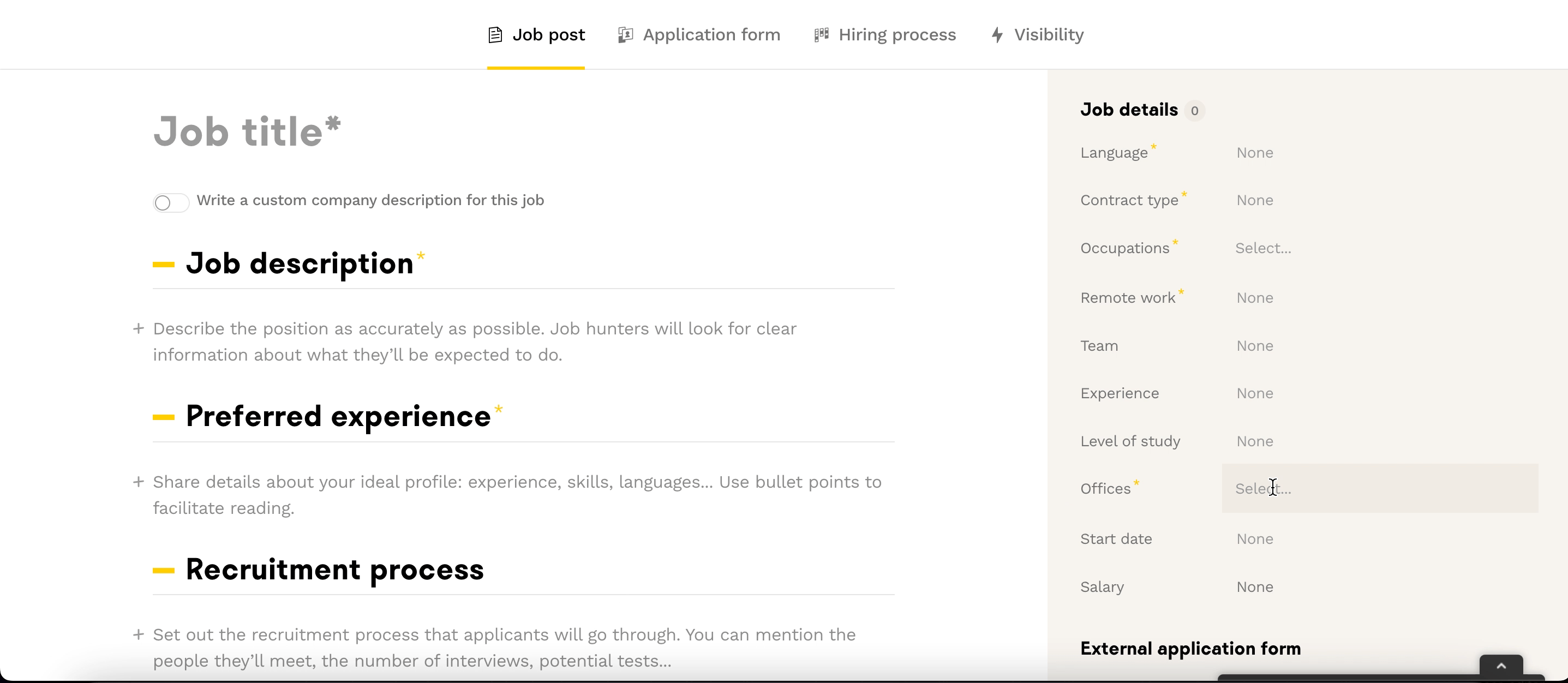Open the Visibility tab

(x=1048, y=35)
